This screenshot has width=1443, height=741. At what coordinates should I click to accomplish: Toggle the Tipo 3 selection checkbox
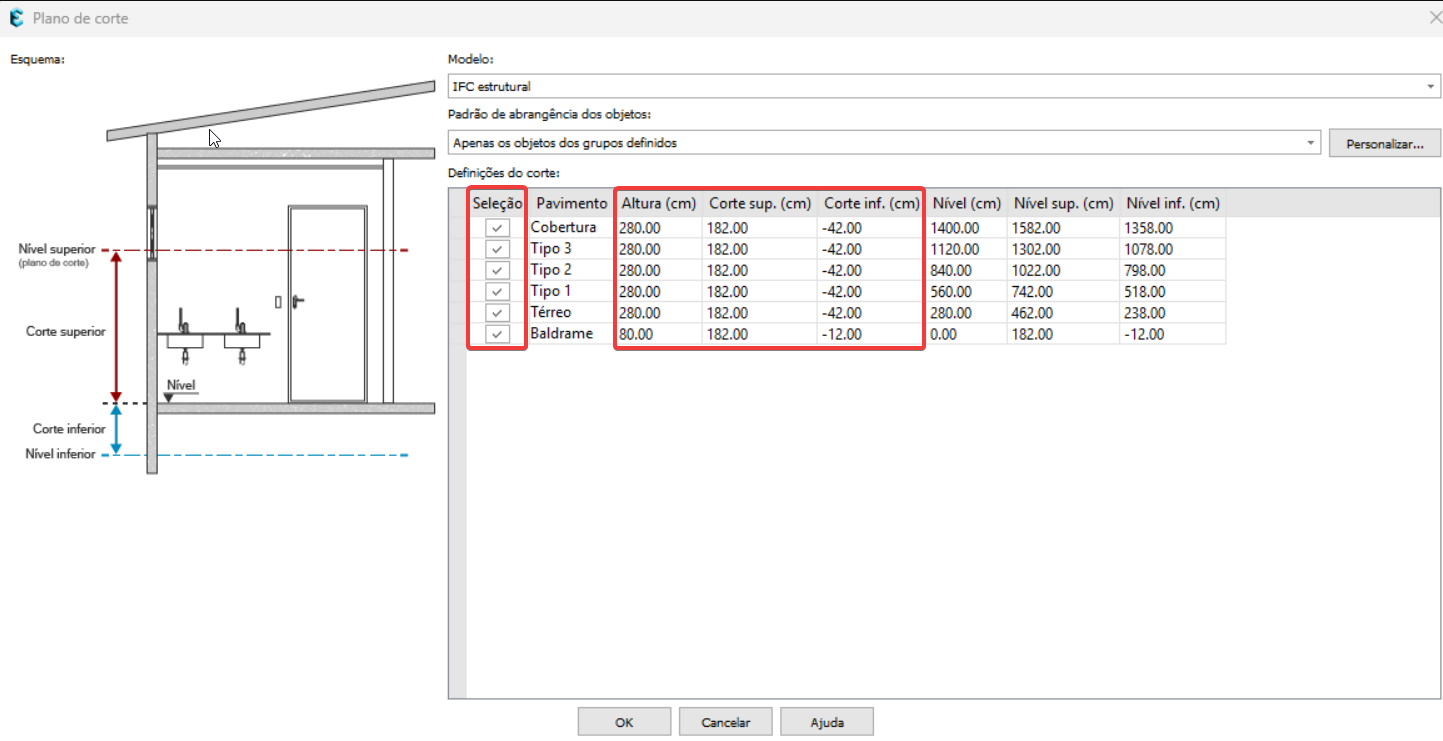[x=497, y=249]
